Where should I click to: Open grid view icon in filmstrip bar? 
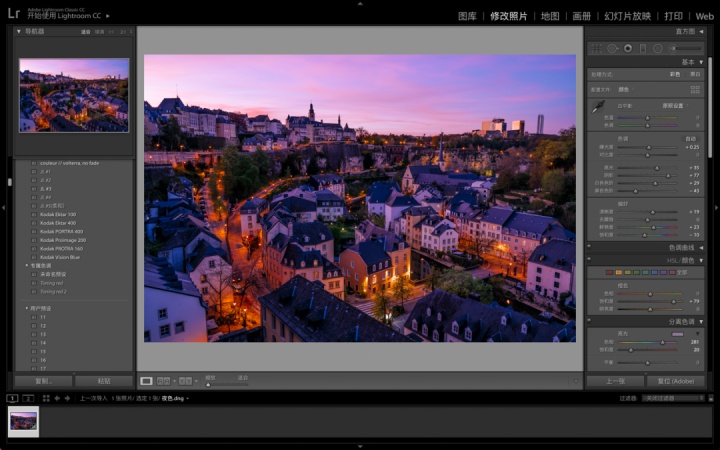[46, 398]
